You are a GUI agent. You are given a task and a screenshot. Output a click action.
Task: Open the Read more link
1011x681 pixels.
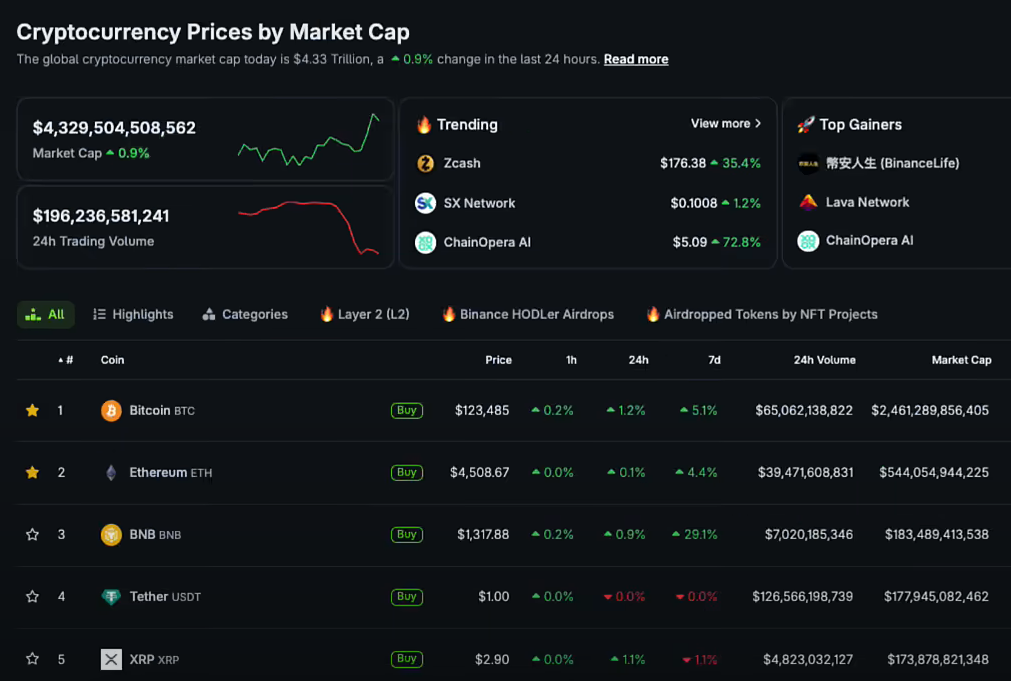pos(636,59)
